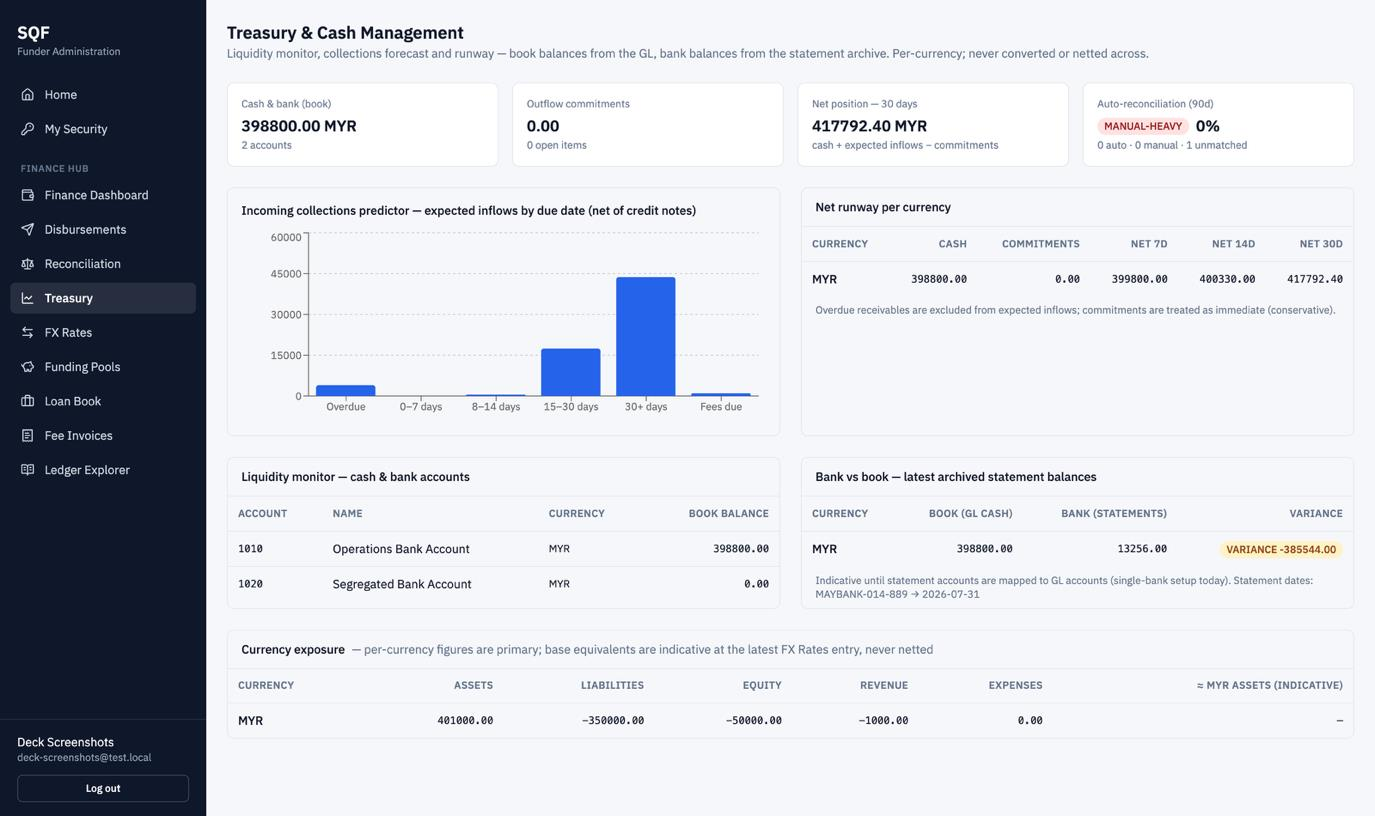The height and width of the screenshot is (816, 1375).
Task: Go to Finance Dashboard
Action: [x=103, y=195]
